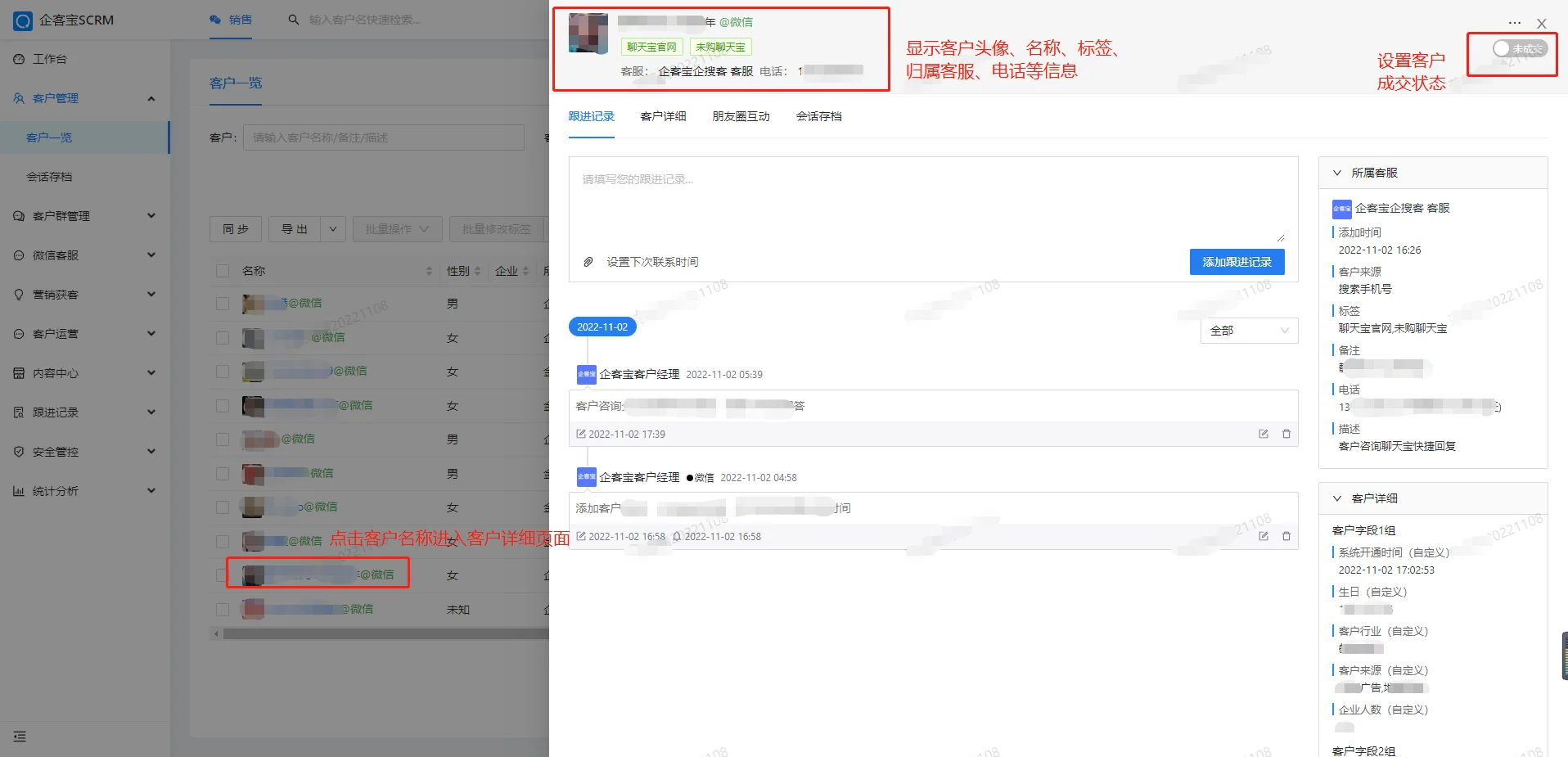Viewport: 1568px width, 757px height.
Task: Click the customer avatar in detail header
Action: tap(588, 34)
